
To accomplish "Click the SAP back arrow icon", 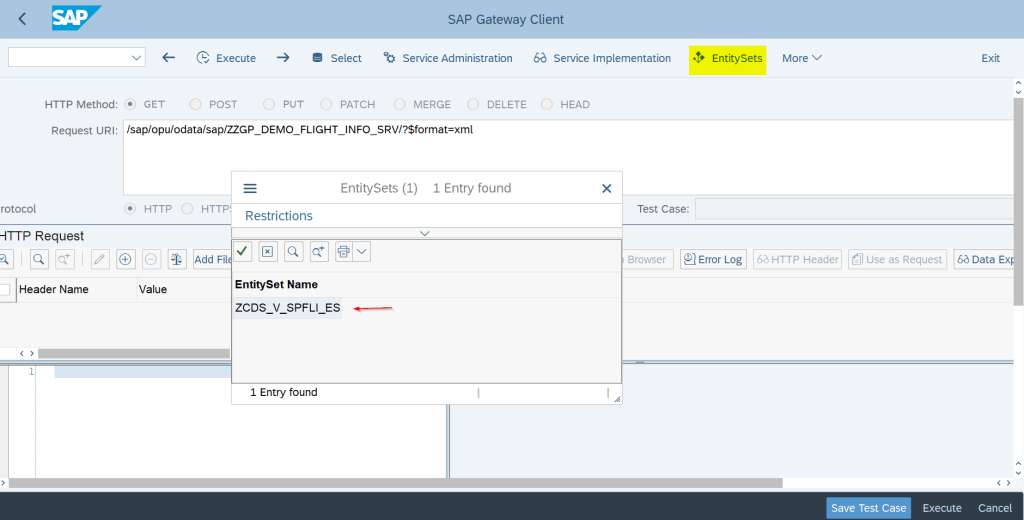I will click(x=23, y=19).
